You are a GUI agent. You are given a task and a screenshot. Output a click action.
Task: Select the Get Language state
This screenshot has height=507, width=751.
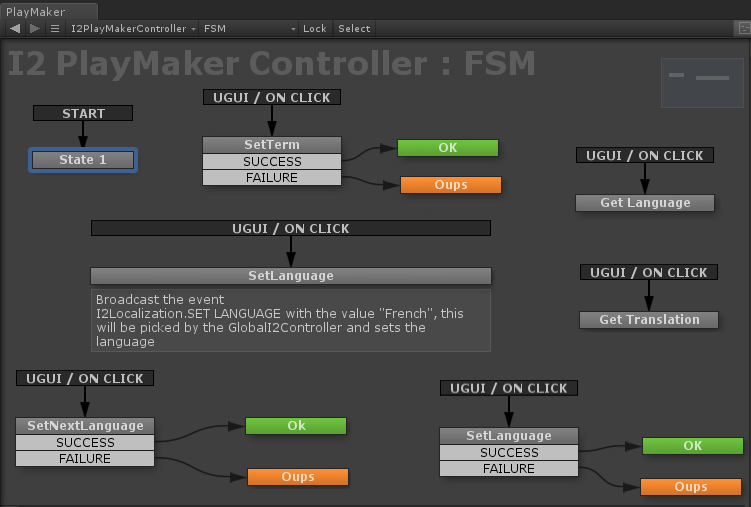pos(645,203)
